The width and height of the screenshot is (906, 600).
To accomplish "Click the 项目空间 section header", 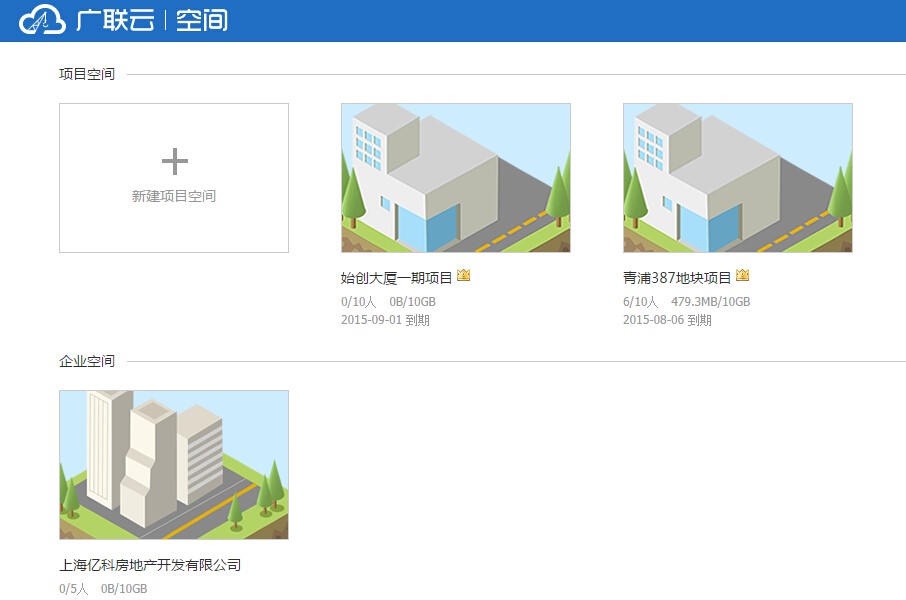I will (x=85, y=73).
